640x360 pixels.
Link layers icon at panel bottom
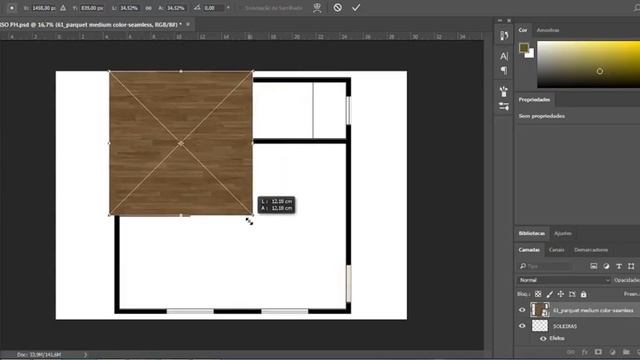click(x=570, y=352)
